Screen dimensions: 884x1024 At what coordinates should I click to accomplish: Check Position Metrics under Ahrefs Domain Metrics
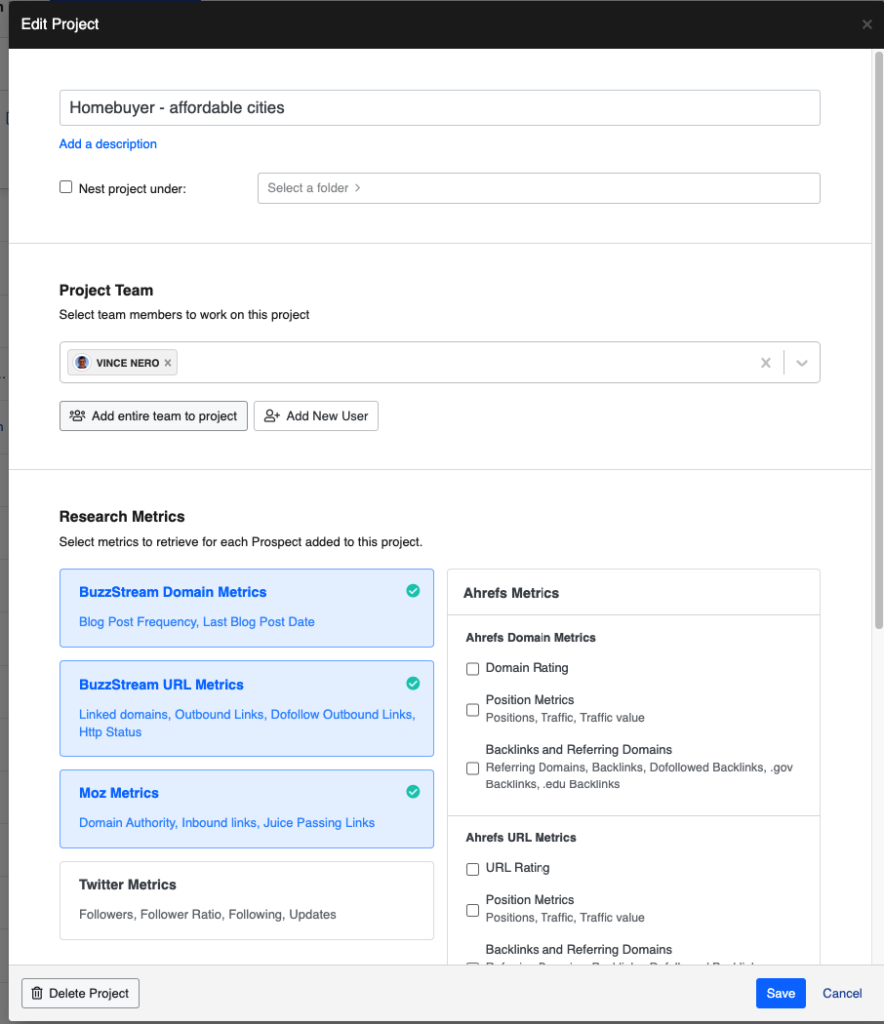472,709
